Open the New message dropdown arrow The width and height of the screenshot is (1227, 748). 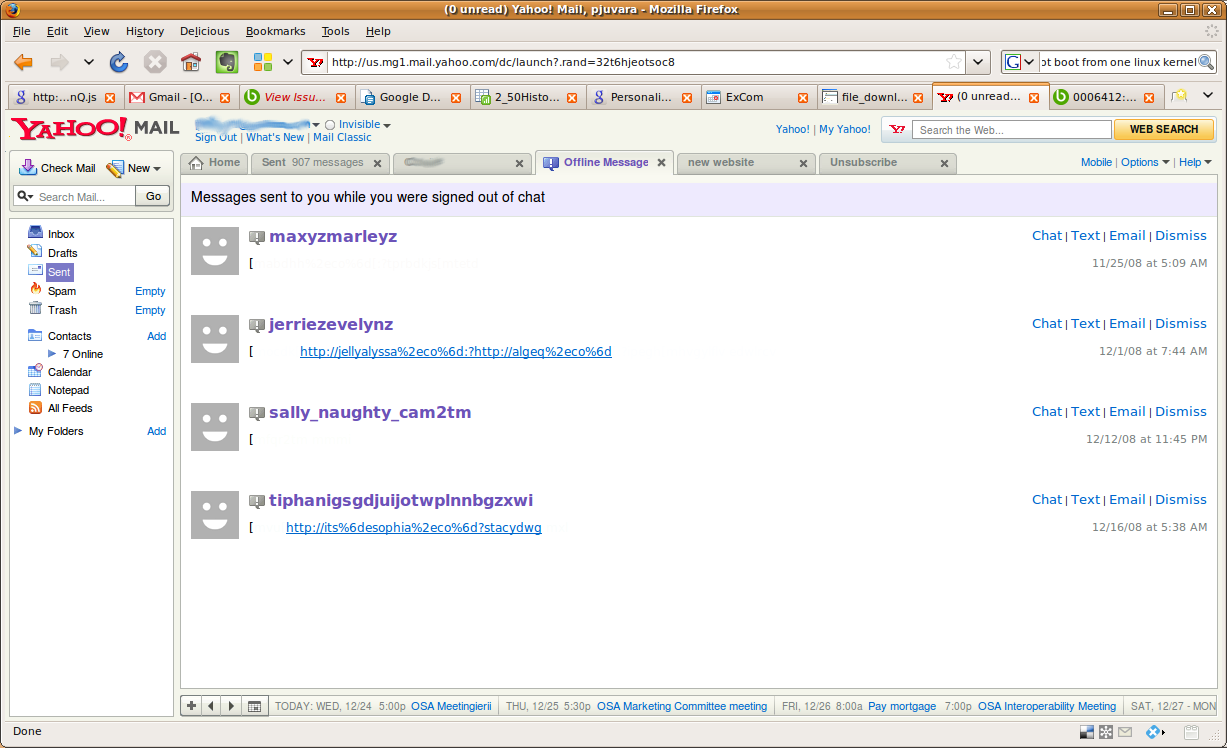tap(157, 169)
